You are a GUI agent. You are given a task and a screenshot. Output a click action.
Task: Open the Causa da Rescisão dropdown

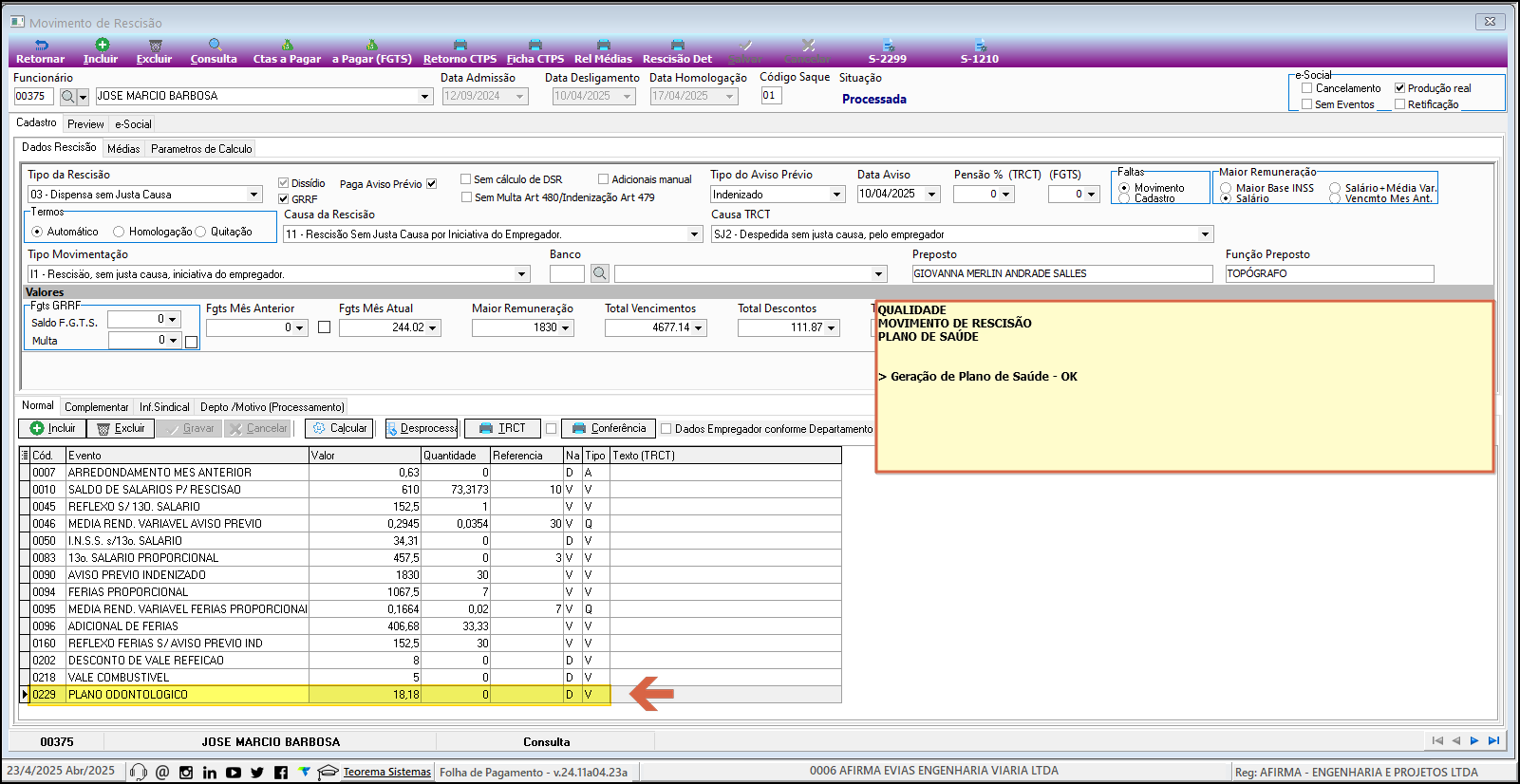tap(694, 234)
